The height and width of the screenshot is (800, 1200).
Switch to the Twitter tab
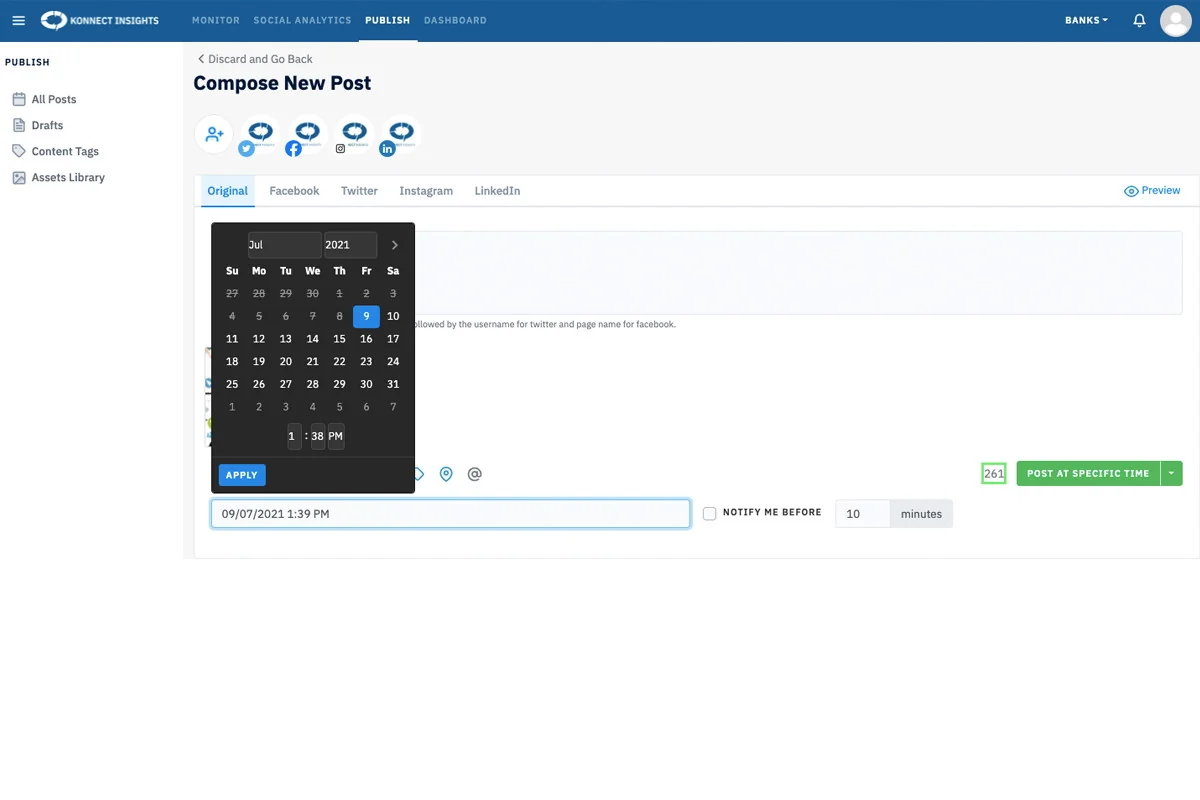(x=359, y=191)
